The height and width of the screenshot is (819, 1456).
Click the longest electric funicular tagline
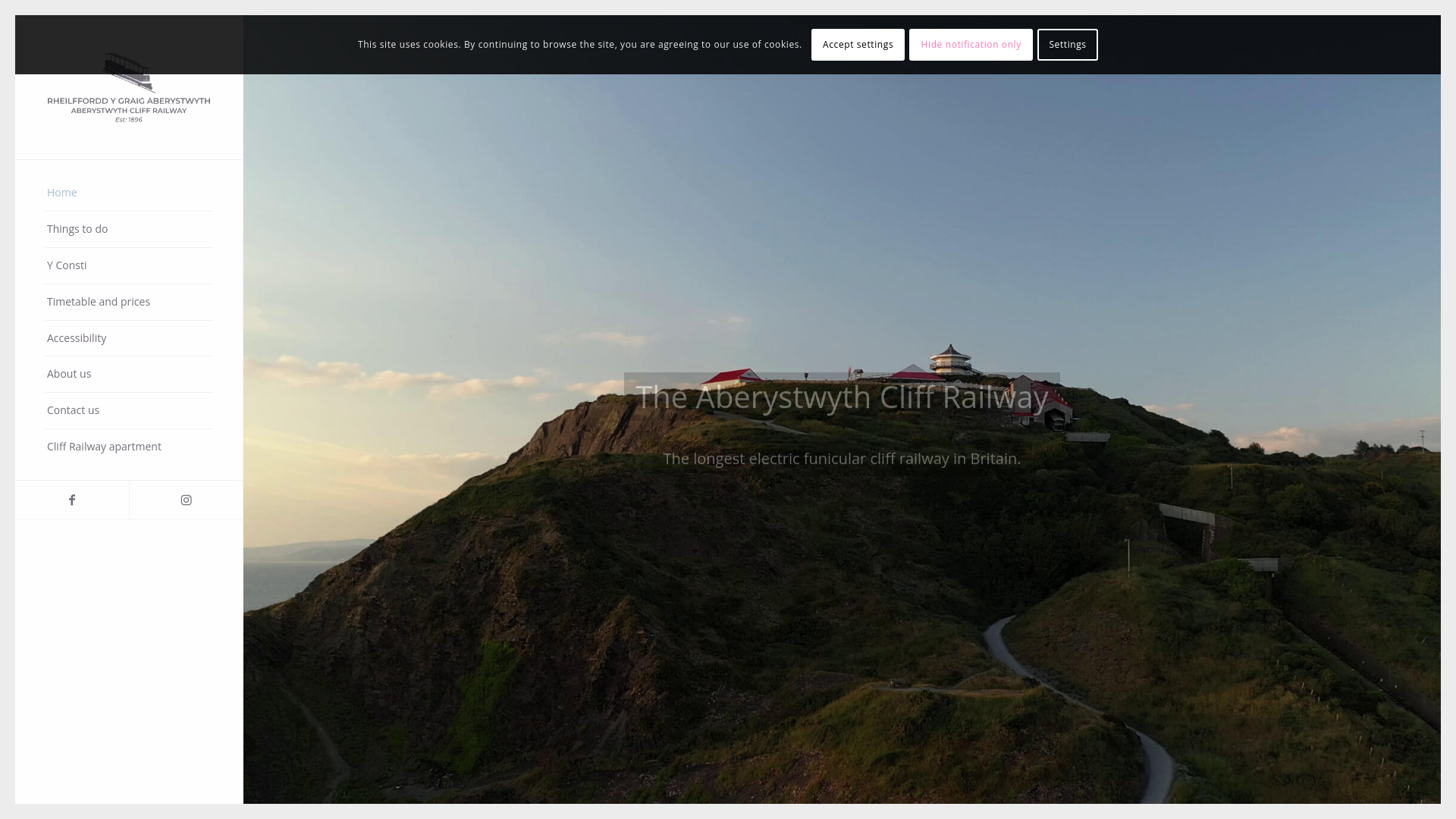point(842,459)
